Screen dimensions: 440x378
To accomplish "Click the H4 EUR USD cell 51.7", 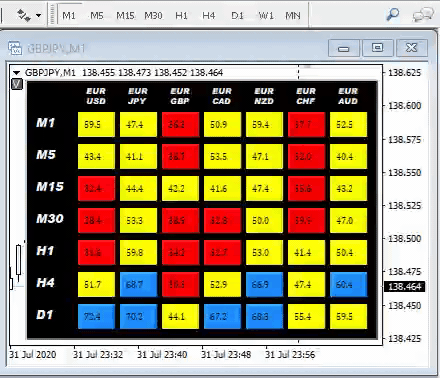I will (96, 284).
